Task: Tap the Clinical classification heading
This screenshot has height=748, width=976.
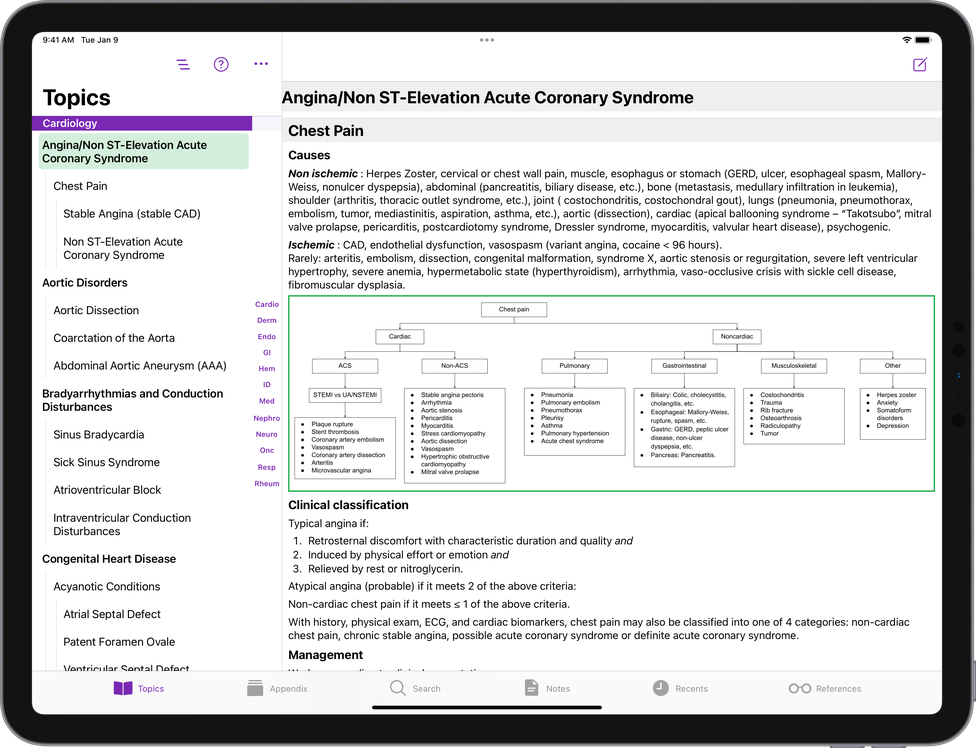Action: point(348,505)
